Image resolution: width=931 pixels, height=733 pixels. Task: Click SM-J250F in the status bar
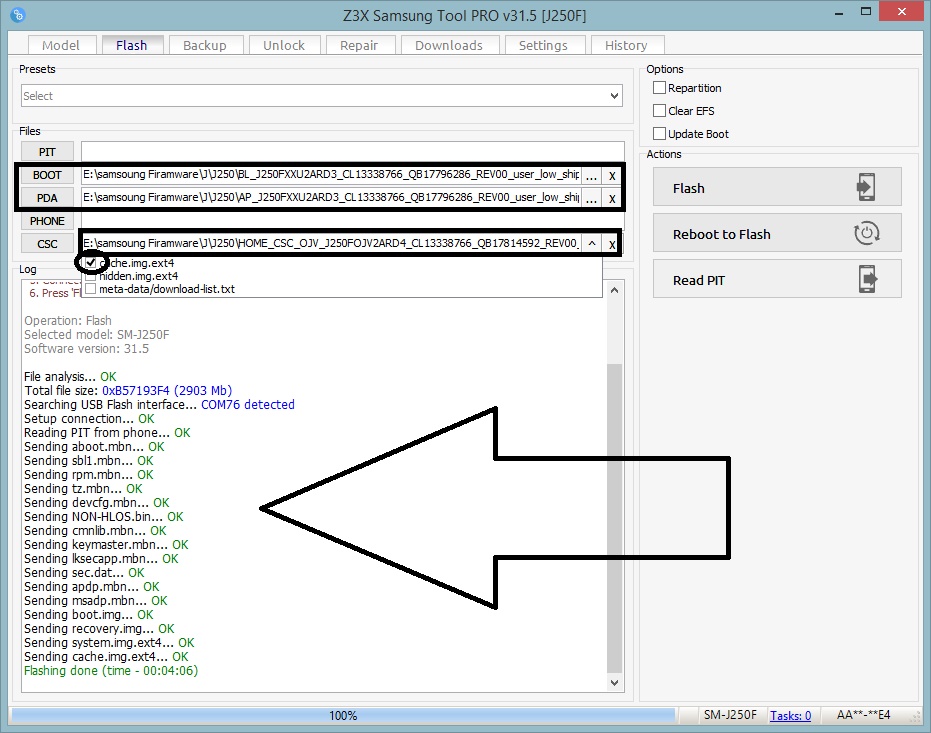[730, 715]
